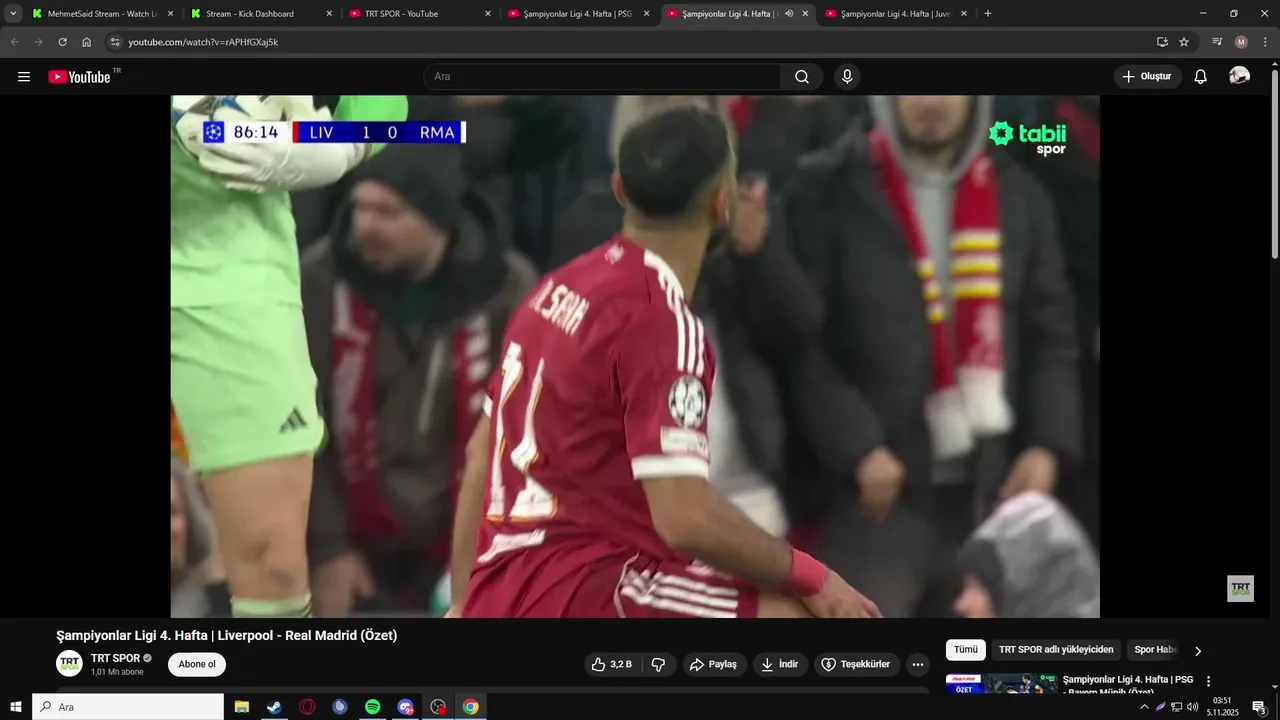1280x720 pixels.
Task: Open OBS Studio from taskbar
Action: point(438,707)
